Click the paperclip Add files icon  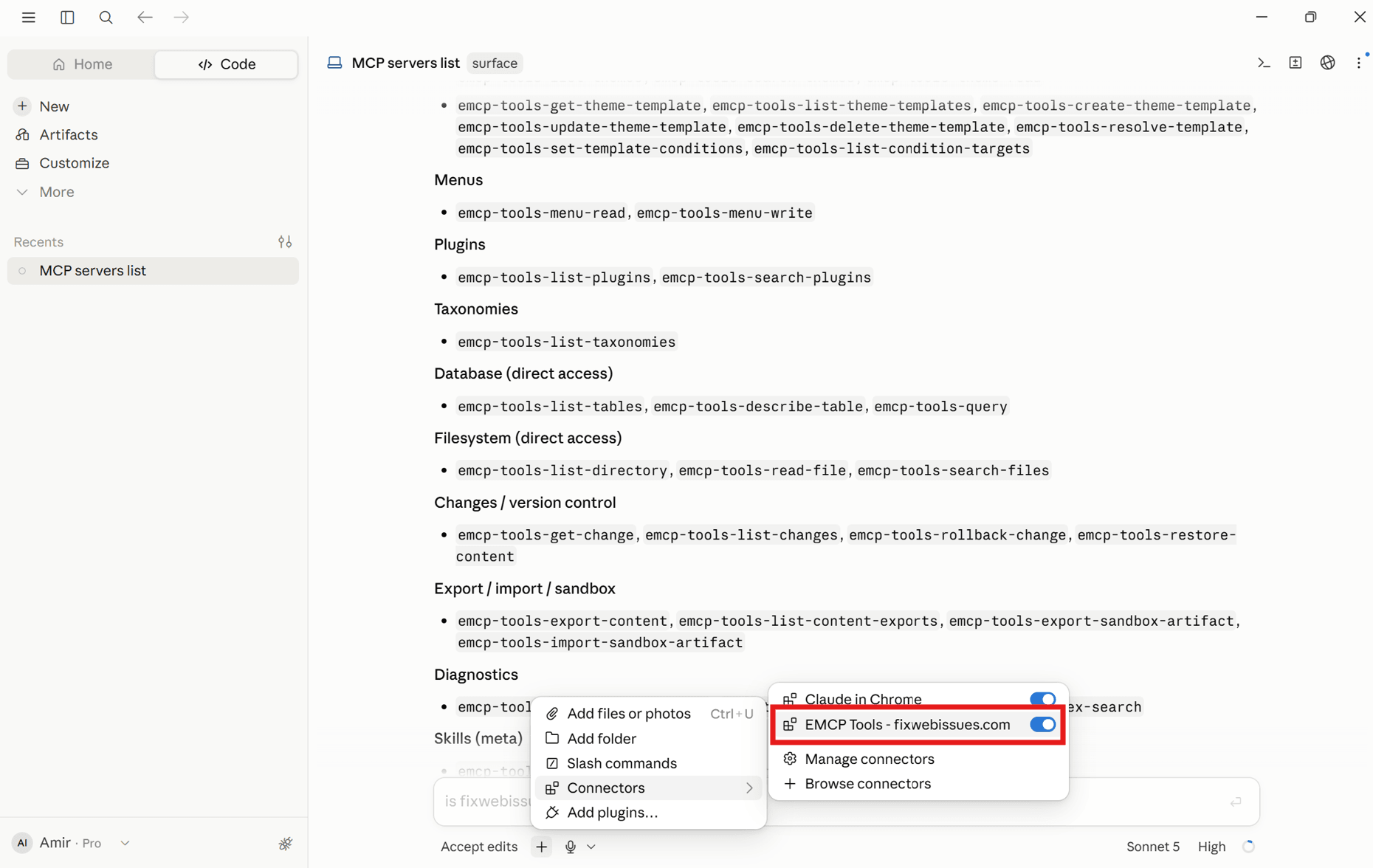pos(552,713)
